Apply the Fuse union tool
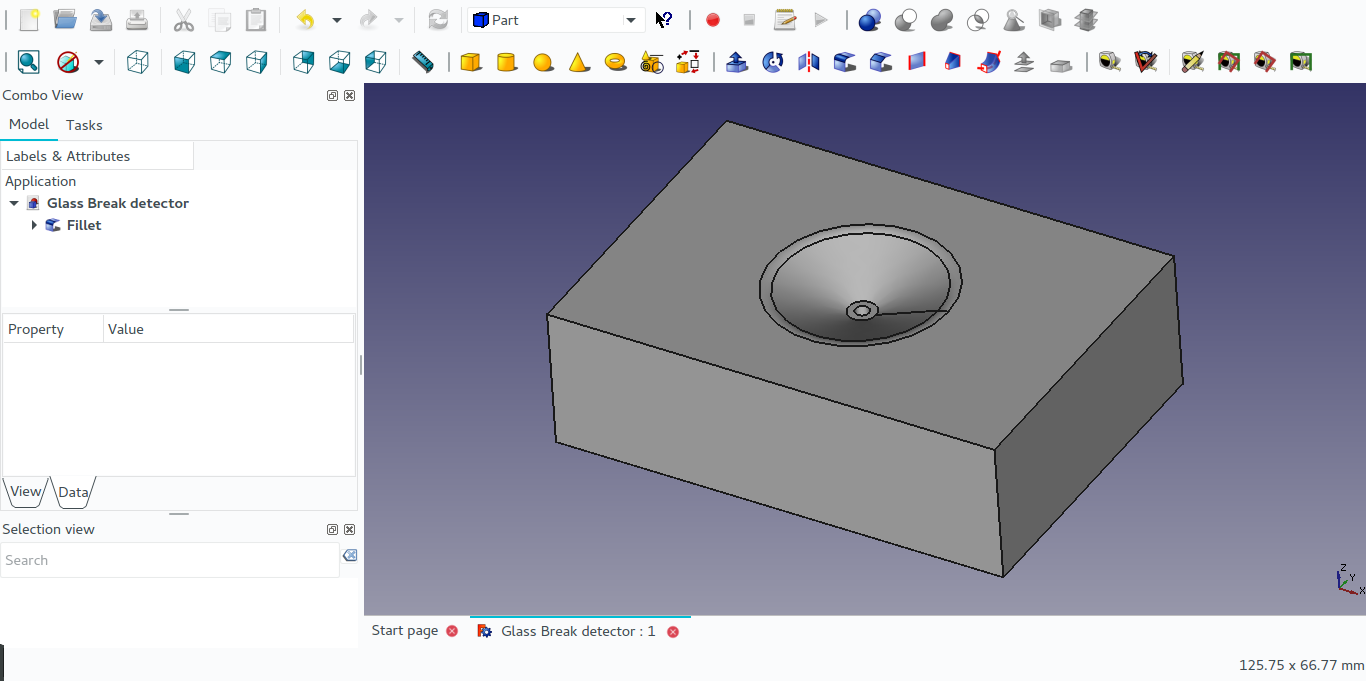This screenshot has height=681, width=1366. (x=942, y=20)
